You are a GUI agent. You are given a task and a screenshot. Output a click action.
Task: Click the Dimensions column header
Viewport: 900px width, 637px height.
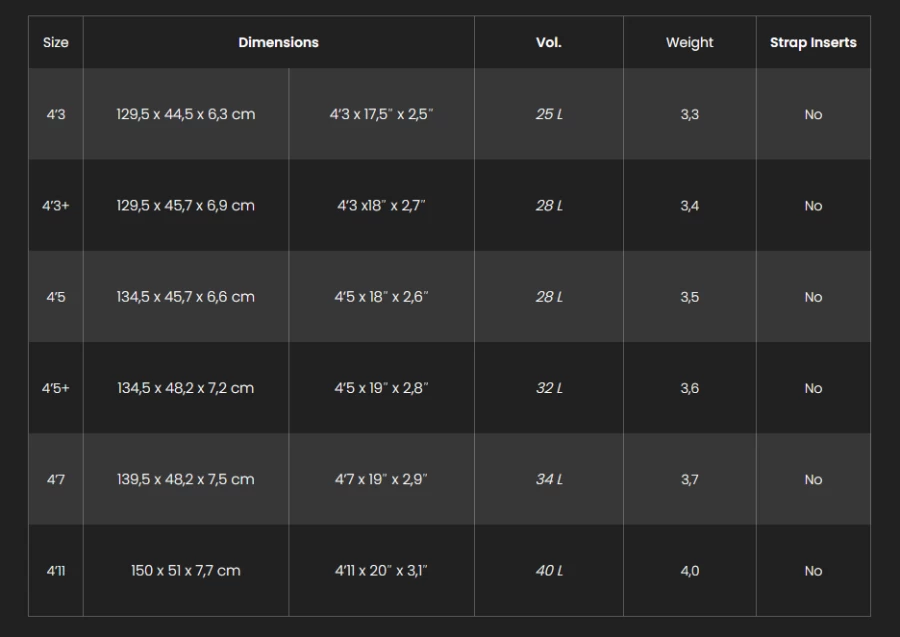278,43
